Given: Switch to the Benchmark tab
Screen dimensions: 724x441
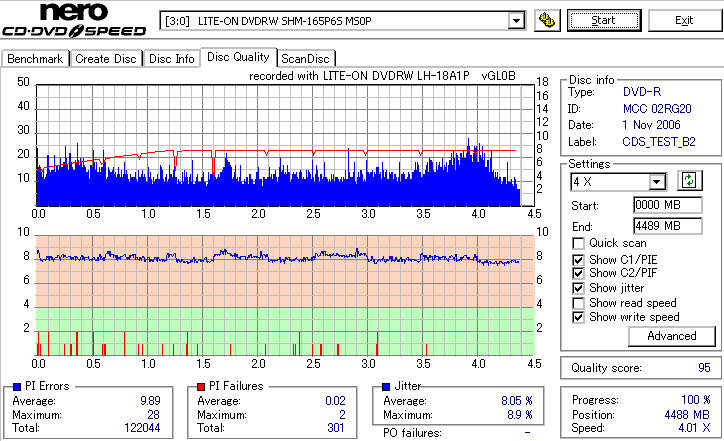Looking at the screenshot, I should [35, 59].
